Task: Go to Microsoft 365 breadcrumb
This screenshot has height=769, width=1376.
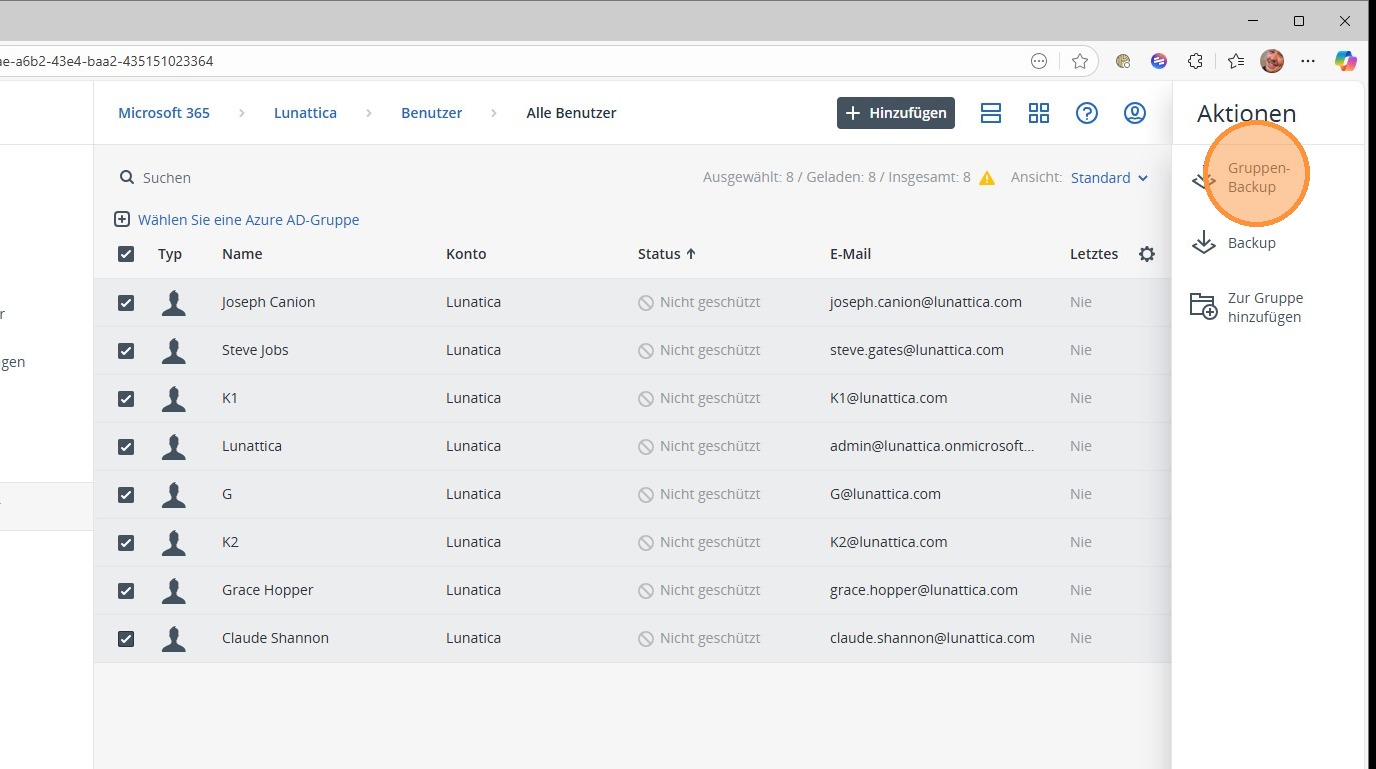Action: [x=164, y=113]
